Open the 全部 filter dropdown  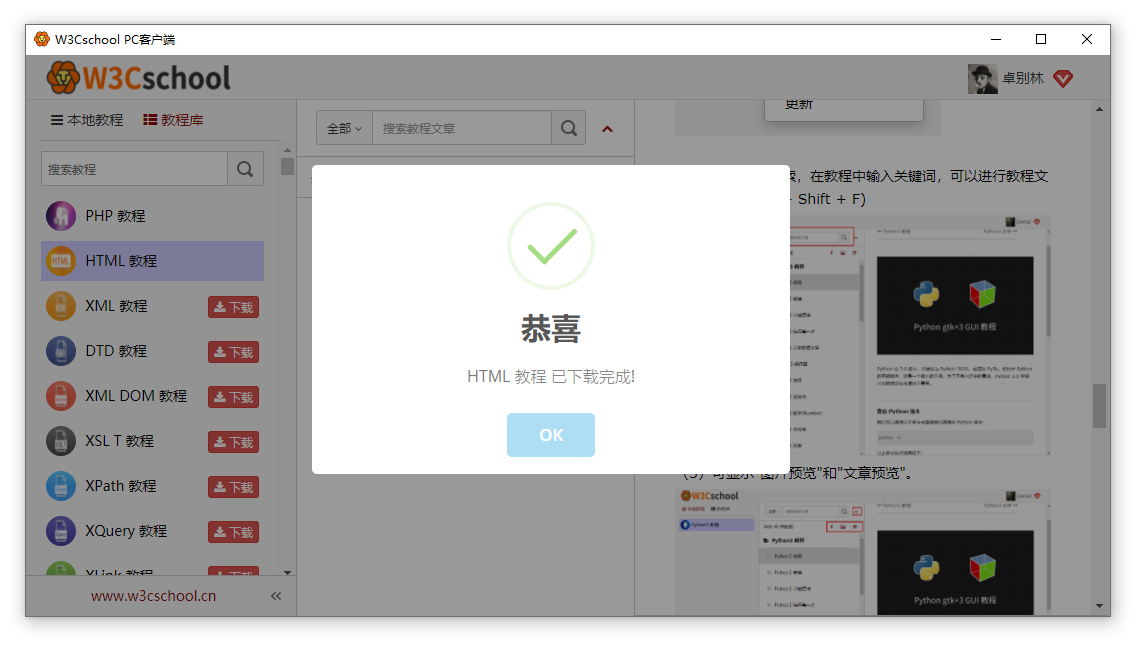pos(344,128)
